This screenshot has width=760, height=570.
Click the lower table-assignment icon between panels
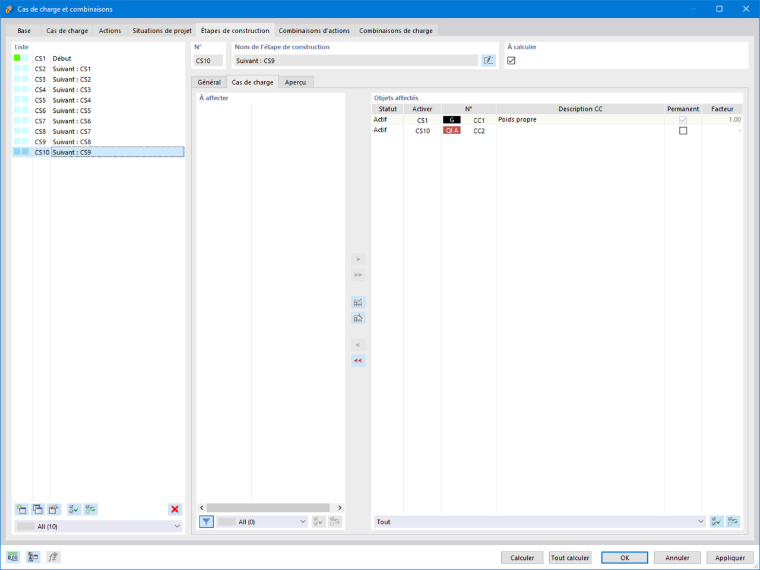(358, 318)
